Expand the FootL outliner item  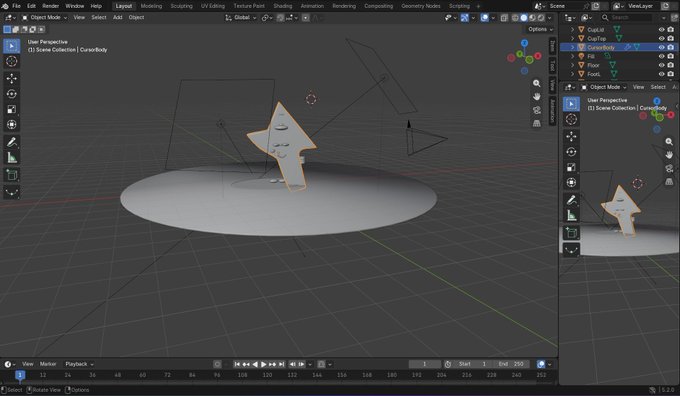tap(572, 74)
